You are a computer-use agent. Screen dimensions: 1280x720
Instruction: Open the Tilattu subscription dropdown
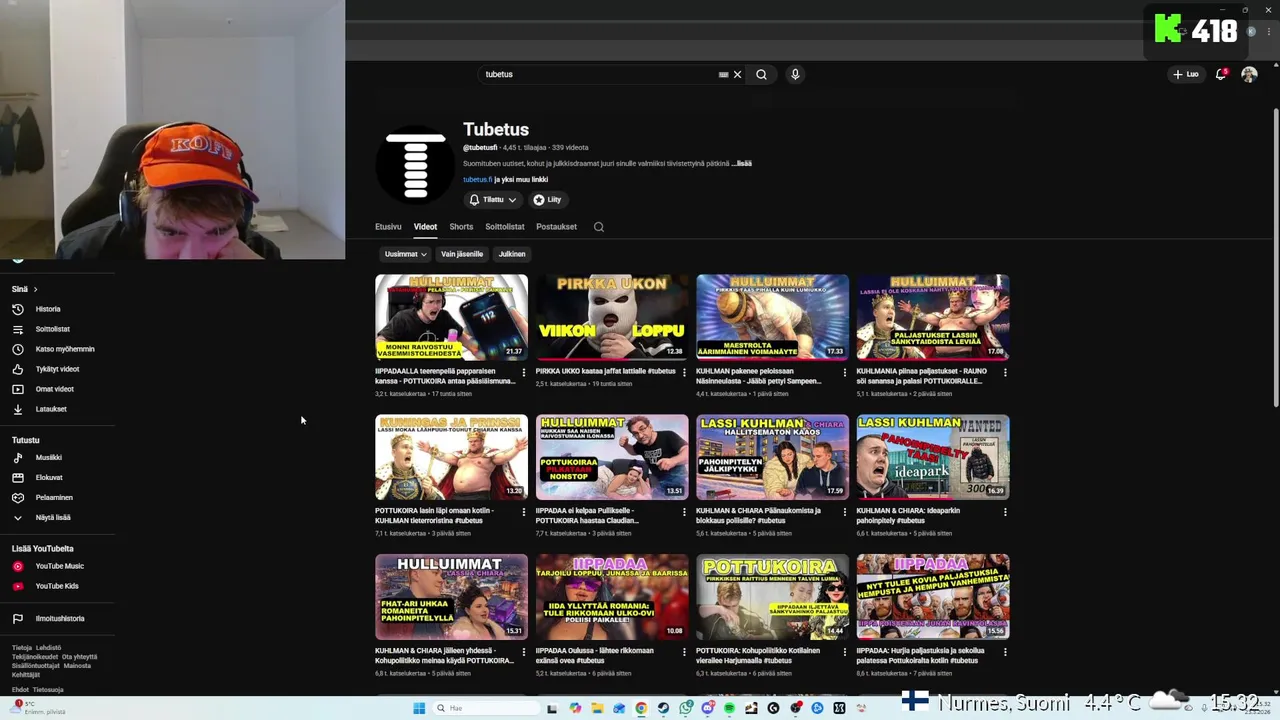(x=493, y=200)
